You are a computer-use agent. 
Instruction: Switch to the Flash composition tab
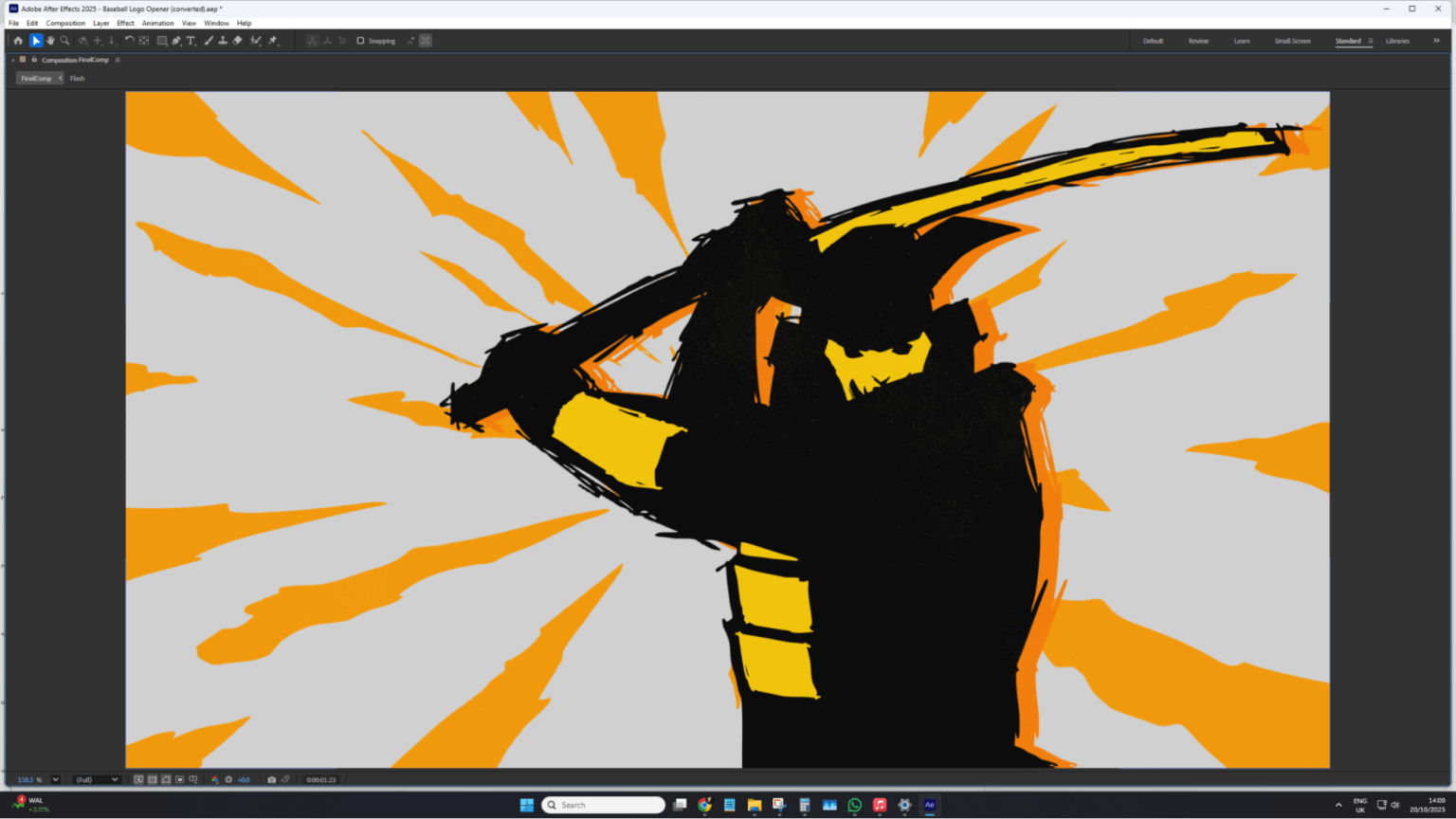[78, 79]
